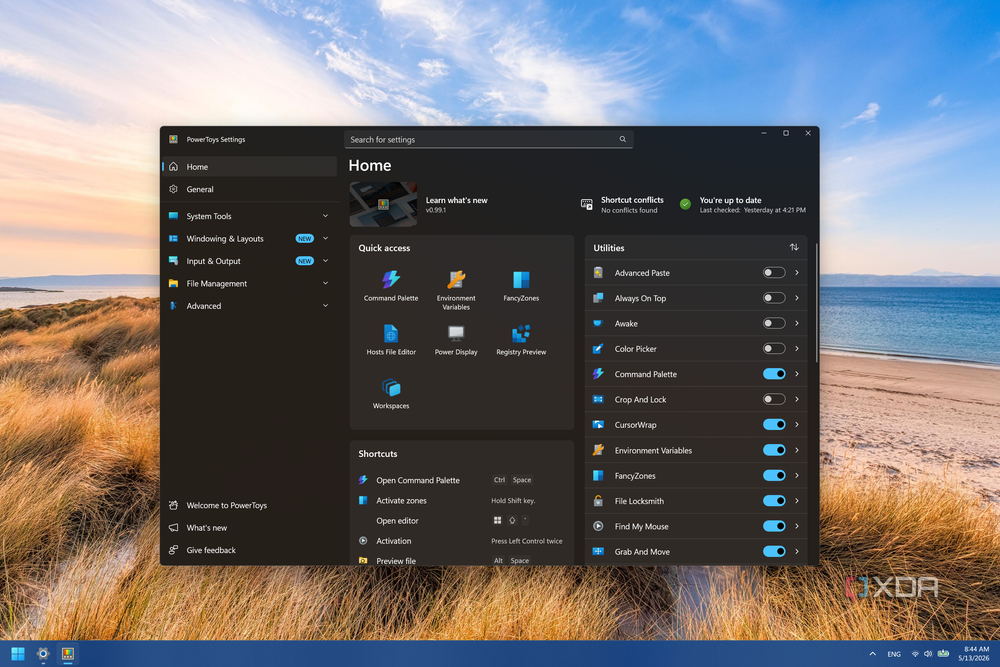Click Give feedback in sidebar
The image size is (1000, 667).
tap(249, 550)
